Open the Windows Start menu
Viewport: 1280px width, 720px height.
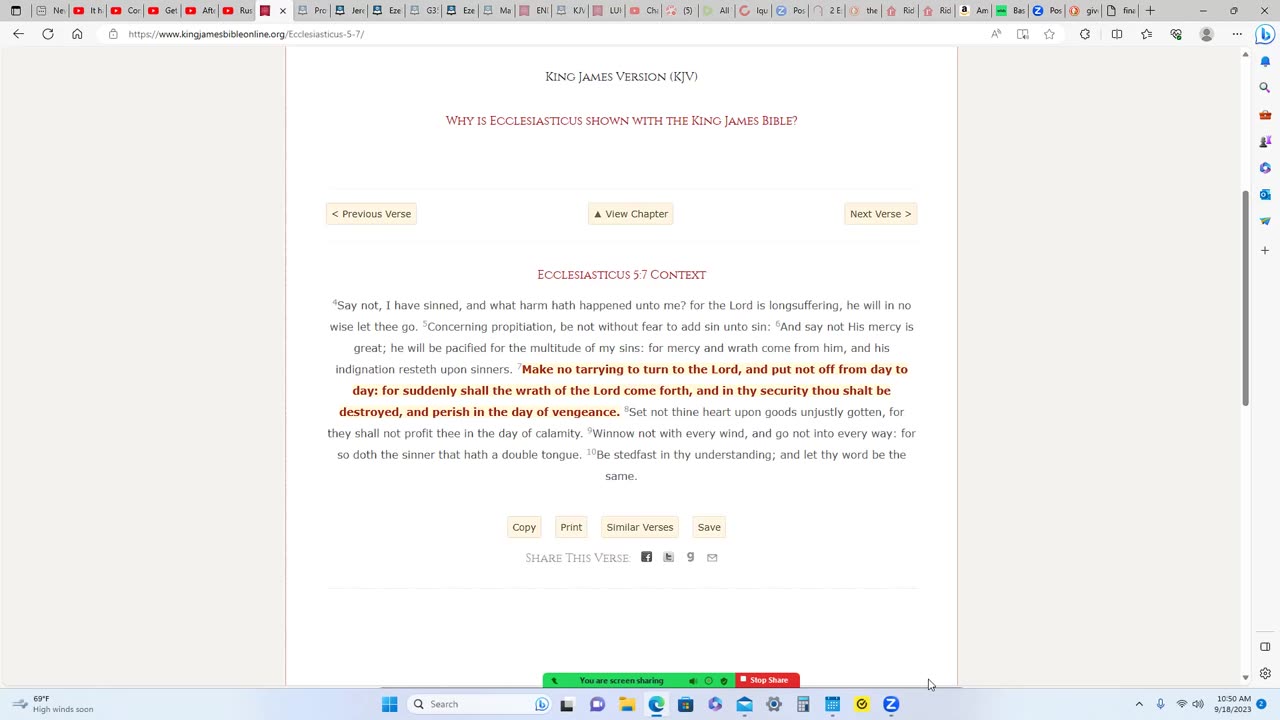tap(390, 704)
